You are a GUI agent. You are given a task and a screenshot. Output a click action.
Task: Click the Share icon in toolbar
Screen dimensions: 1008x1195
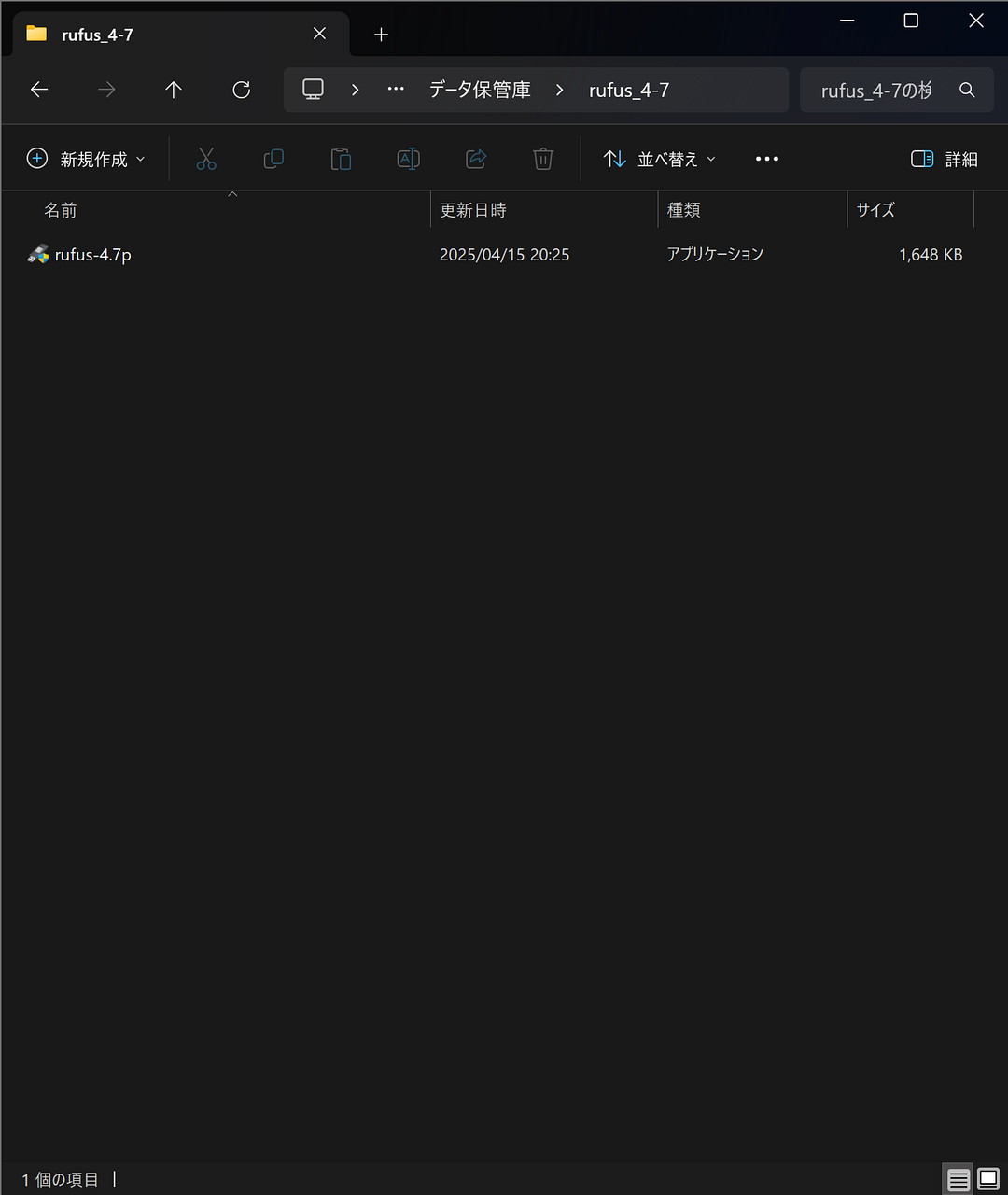(476, 160)
